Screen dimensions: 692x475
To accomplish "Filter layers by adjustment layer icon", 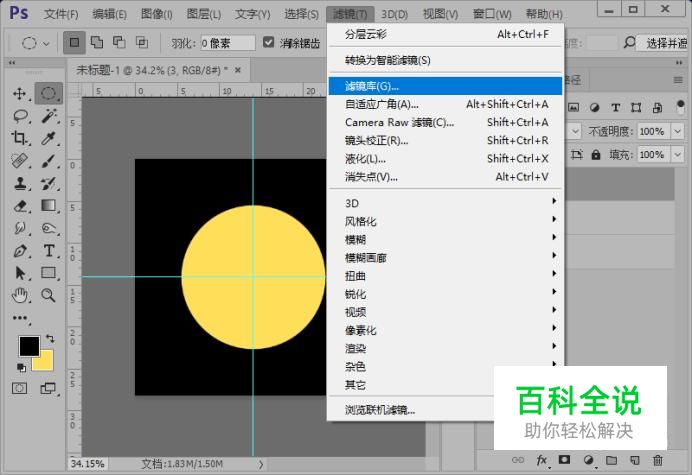I will (594, 107).
